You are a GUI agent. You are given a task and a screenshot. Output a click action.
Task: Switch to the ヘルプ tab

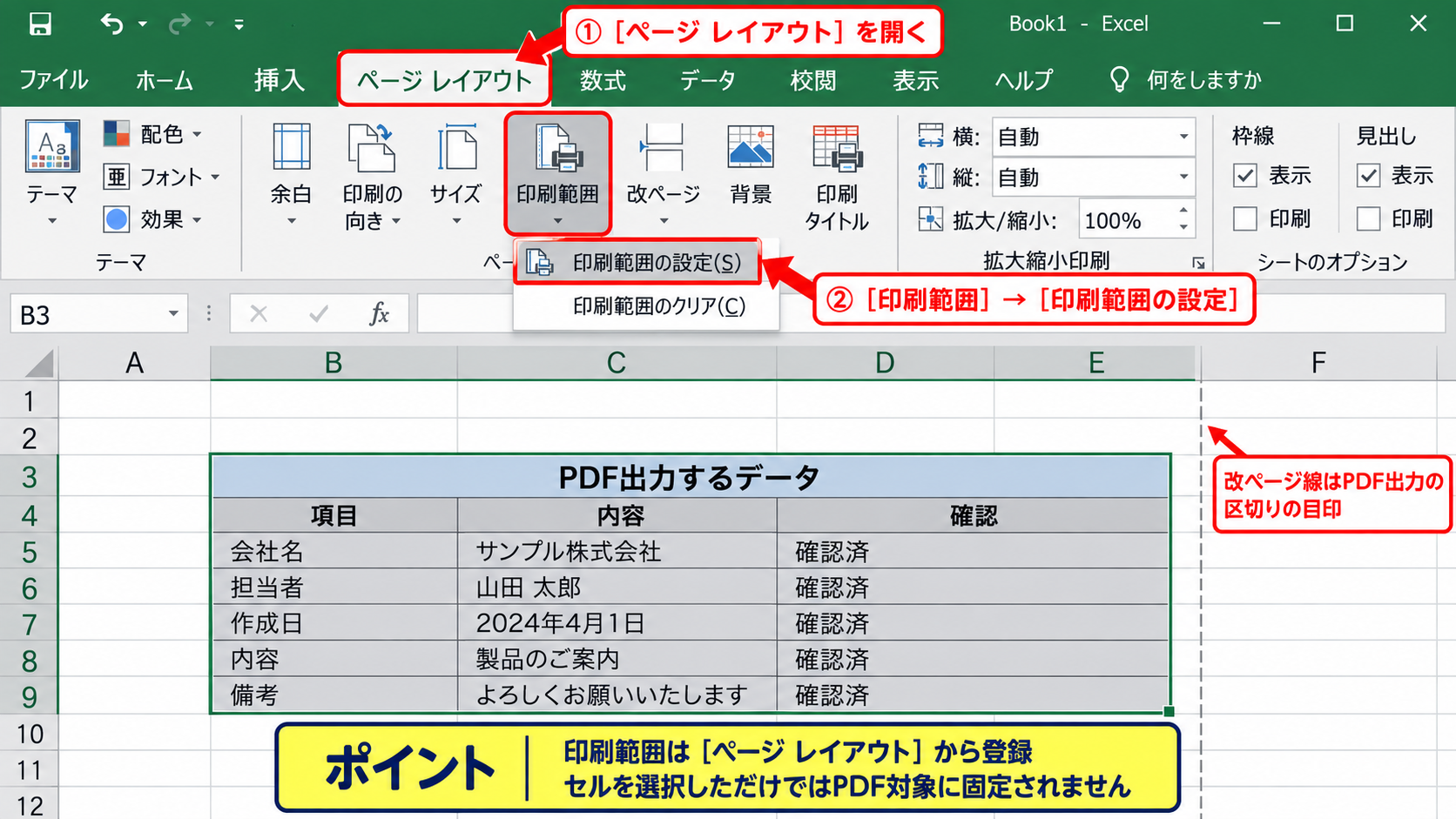tap(1024, 80)
